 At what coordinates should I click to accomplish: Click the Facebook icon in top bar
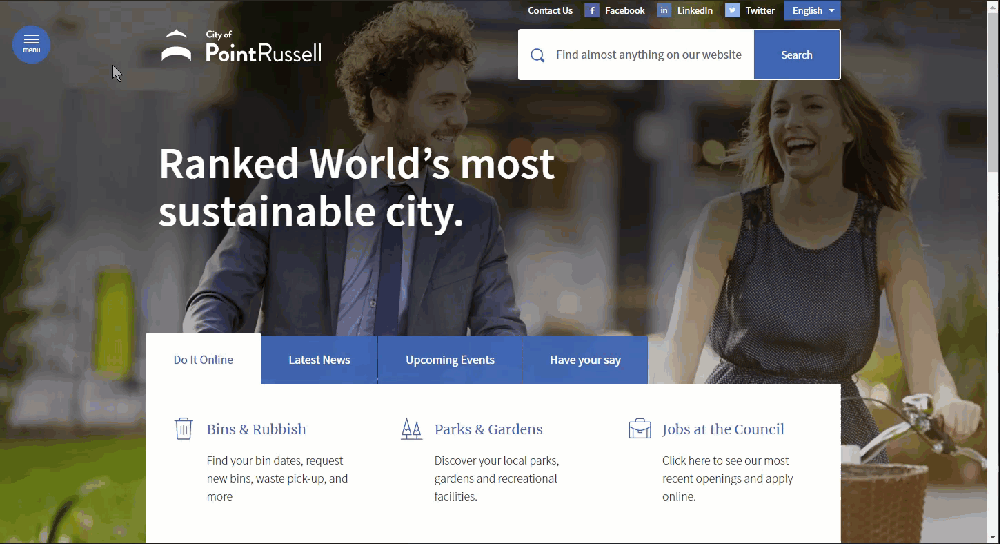click(x=592, y=11)
